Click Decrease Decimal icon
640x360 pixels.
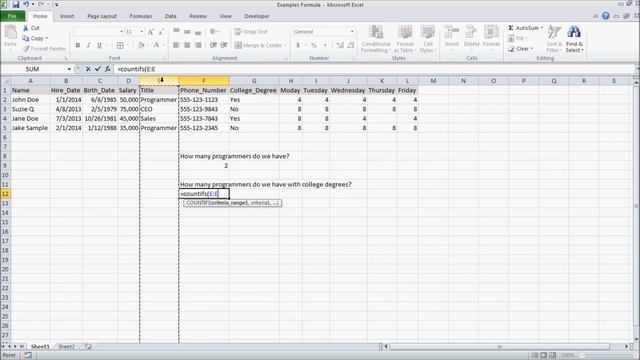[351, 45]
